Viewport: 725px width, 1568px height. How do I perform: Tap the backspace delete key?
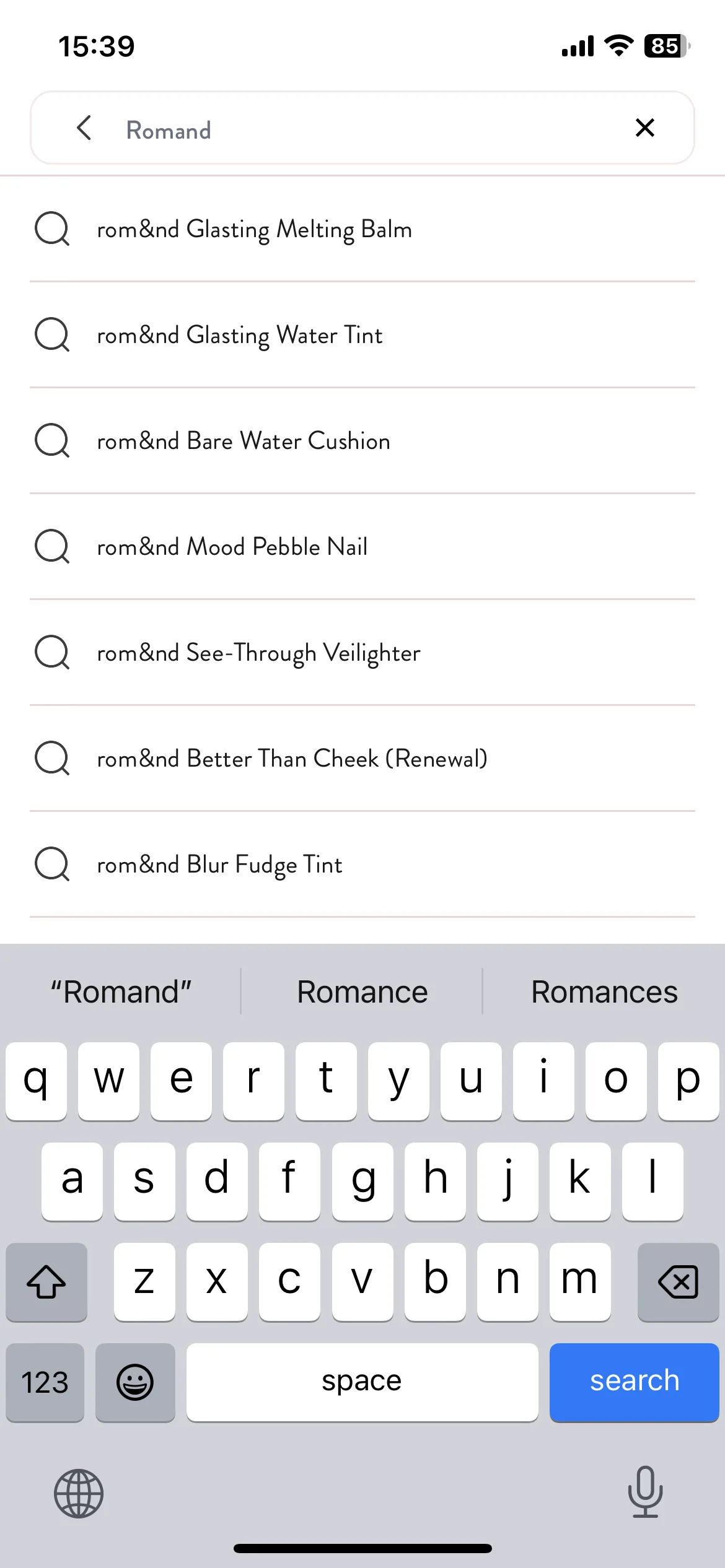(678, 1282)
